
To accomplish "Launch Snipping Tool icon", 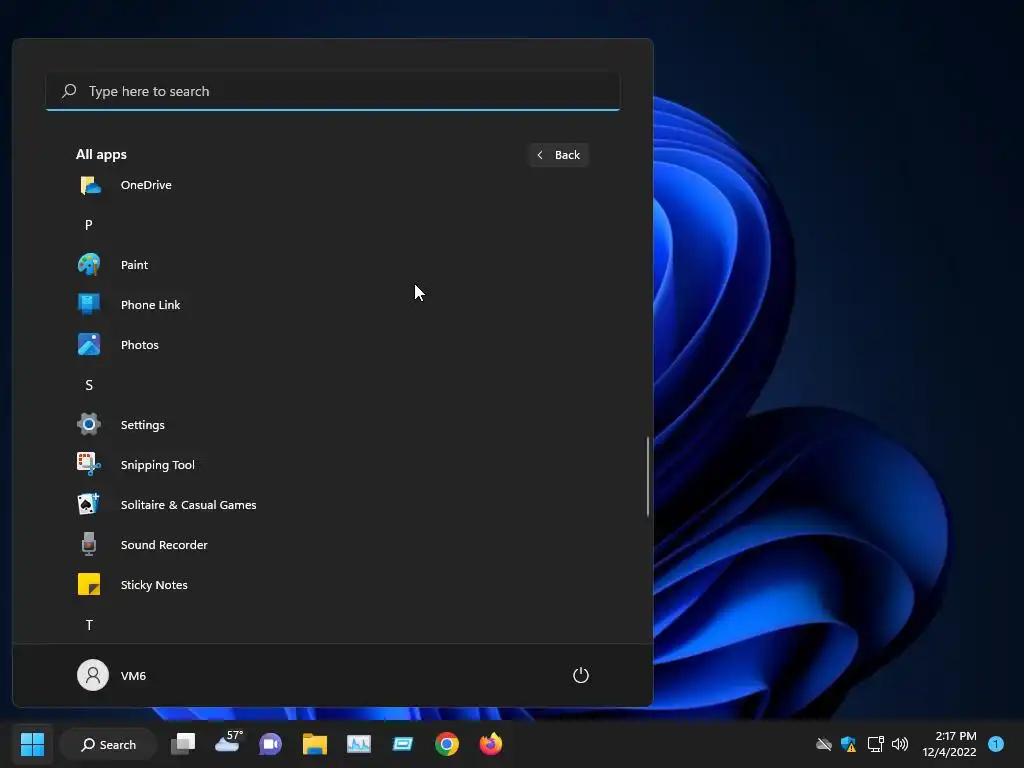I will click(x=89, y=464).
